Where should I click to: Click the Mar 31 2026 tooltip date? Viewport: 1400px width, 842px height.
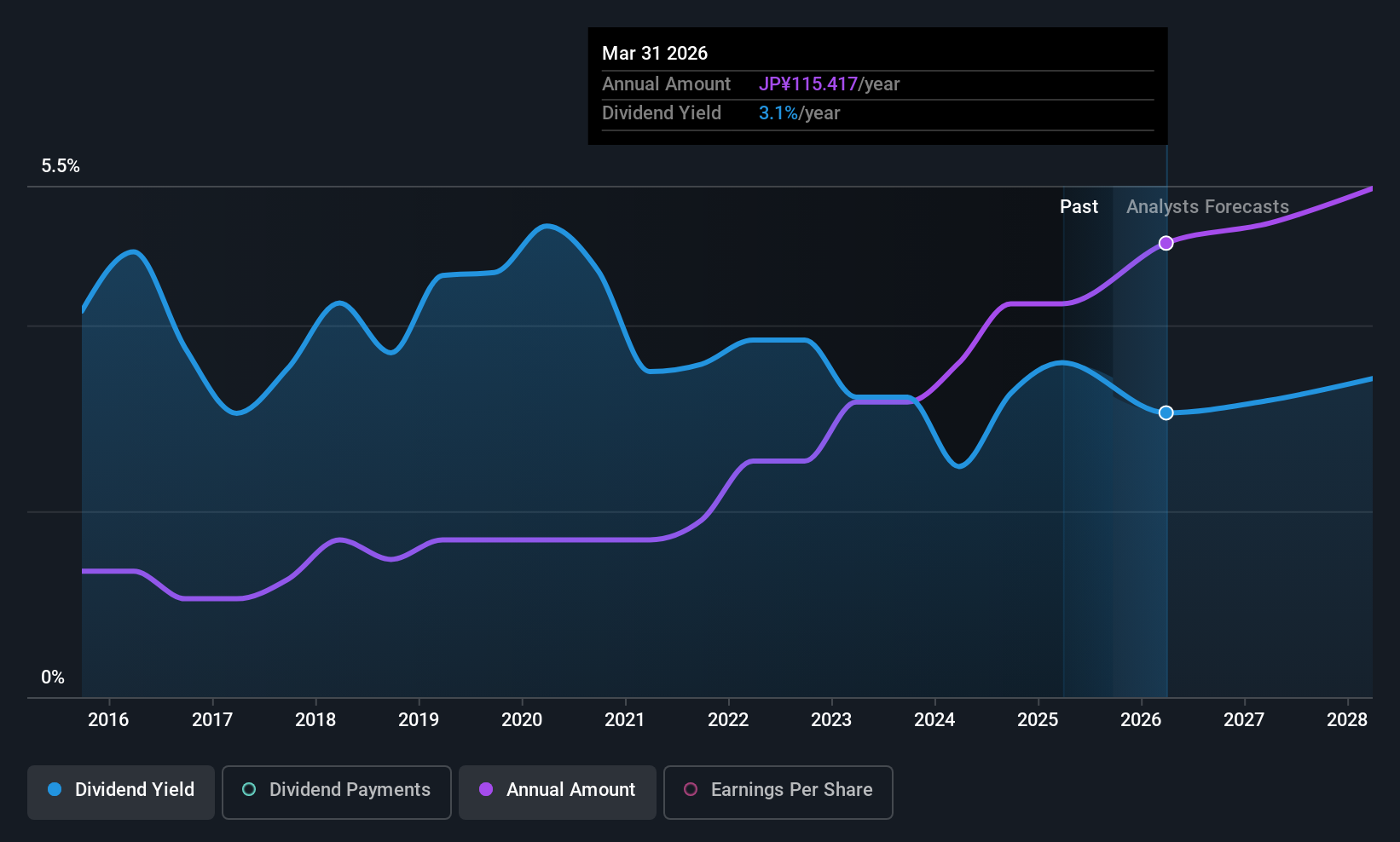pyautogui.click(x=655, y=53)
